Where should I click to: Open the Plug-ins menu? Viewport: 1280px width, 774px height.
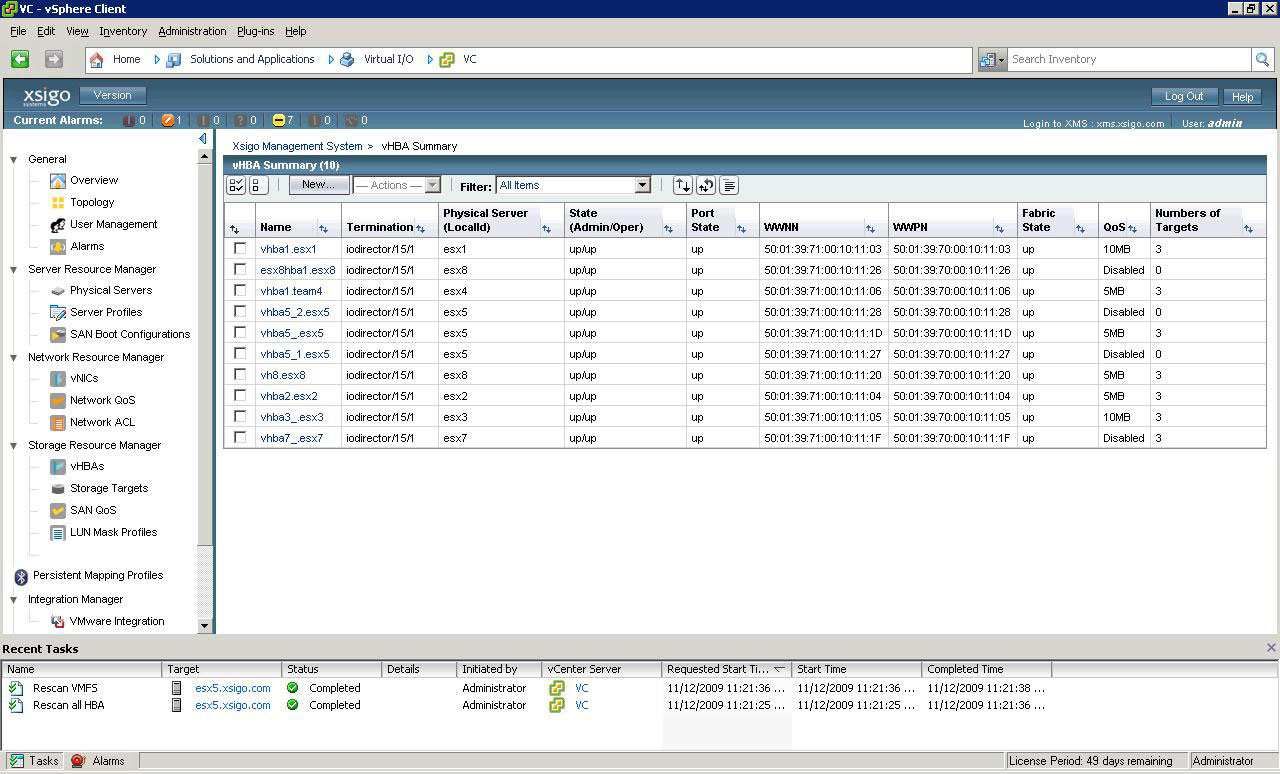click(255, 31)
